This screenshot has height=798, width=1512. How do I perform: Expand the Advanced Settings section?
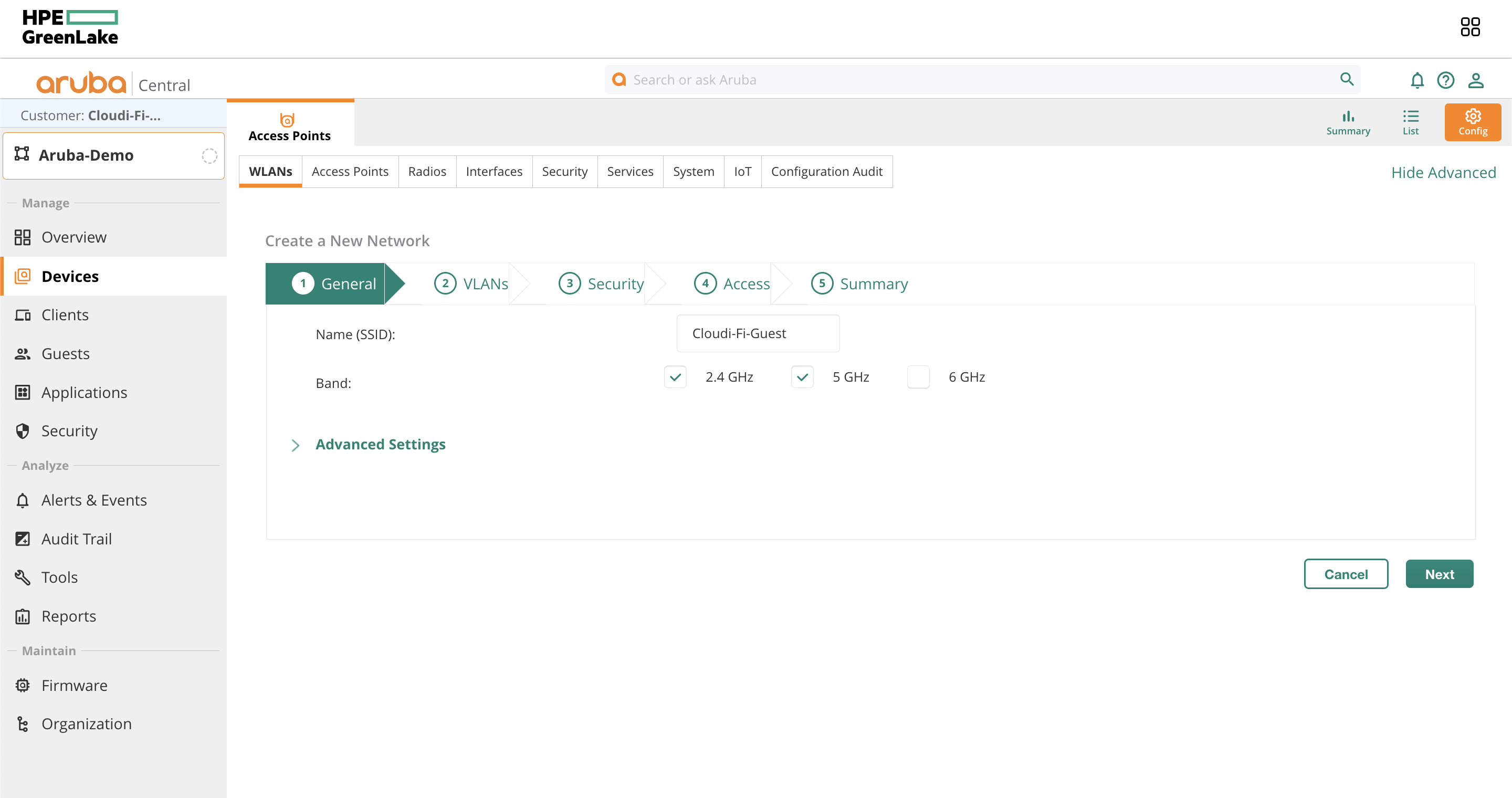tap(380, 444)
